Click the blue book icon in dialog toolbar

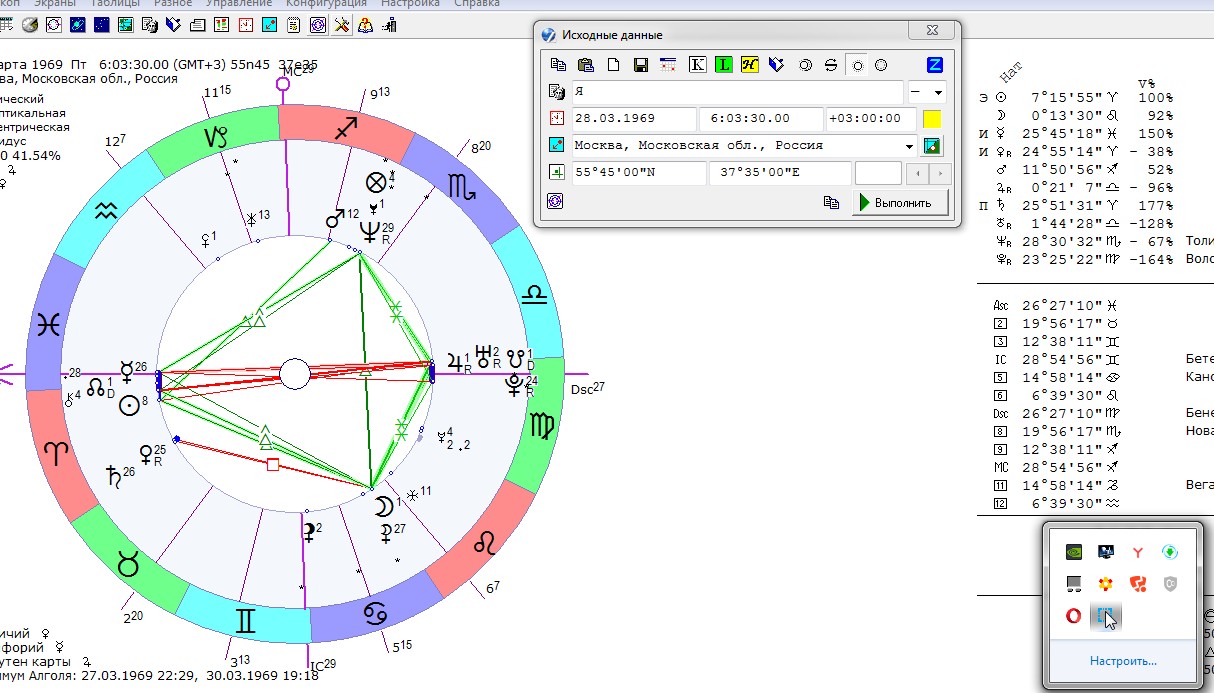click(776, 65)
